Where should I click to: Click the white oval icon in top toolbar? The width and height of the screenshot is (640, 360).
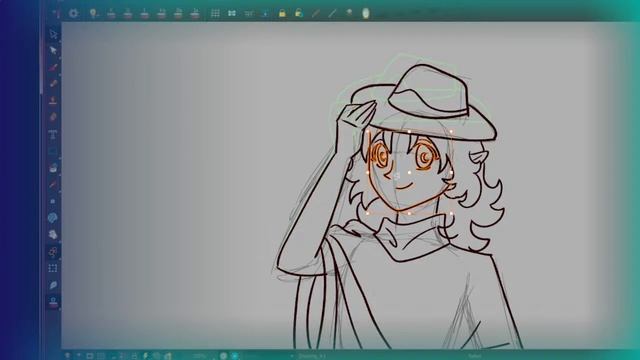(366, 13)
